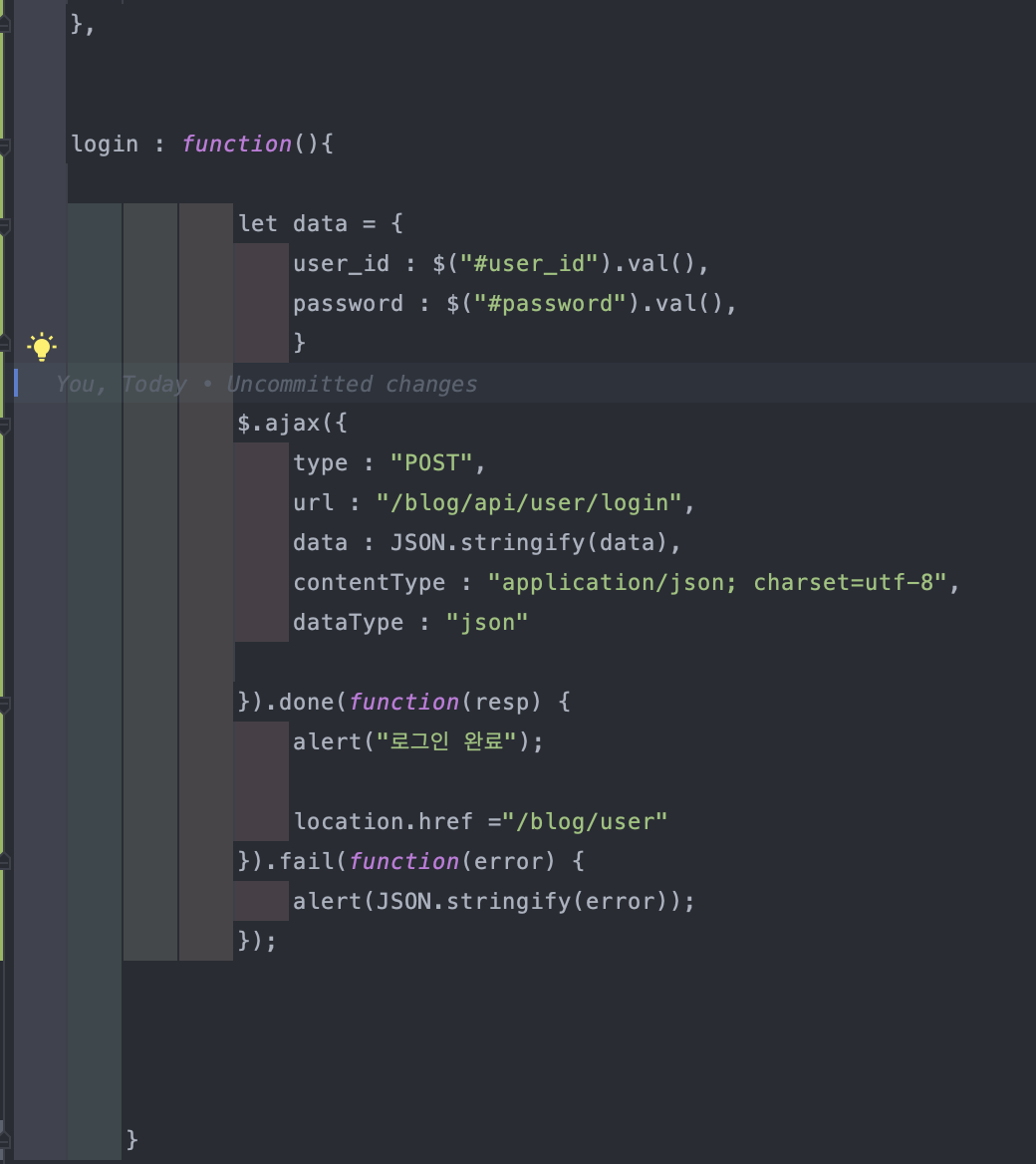
Task: Click the "/blog/api/user/login" URL string
Action: click(x=529, y=503)
